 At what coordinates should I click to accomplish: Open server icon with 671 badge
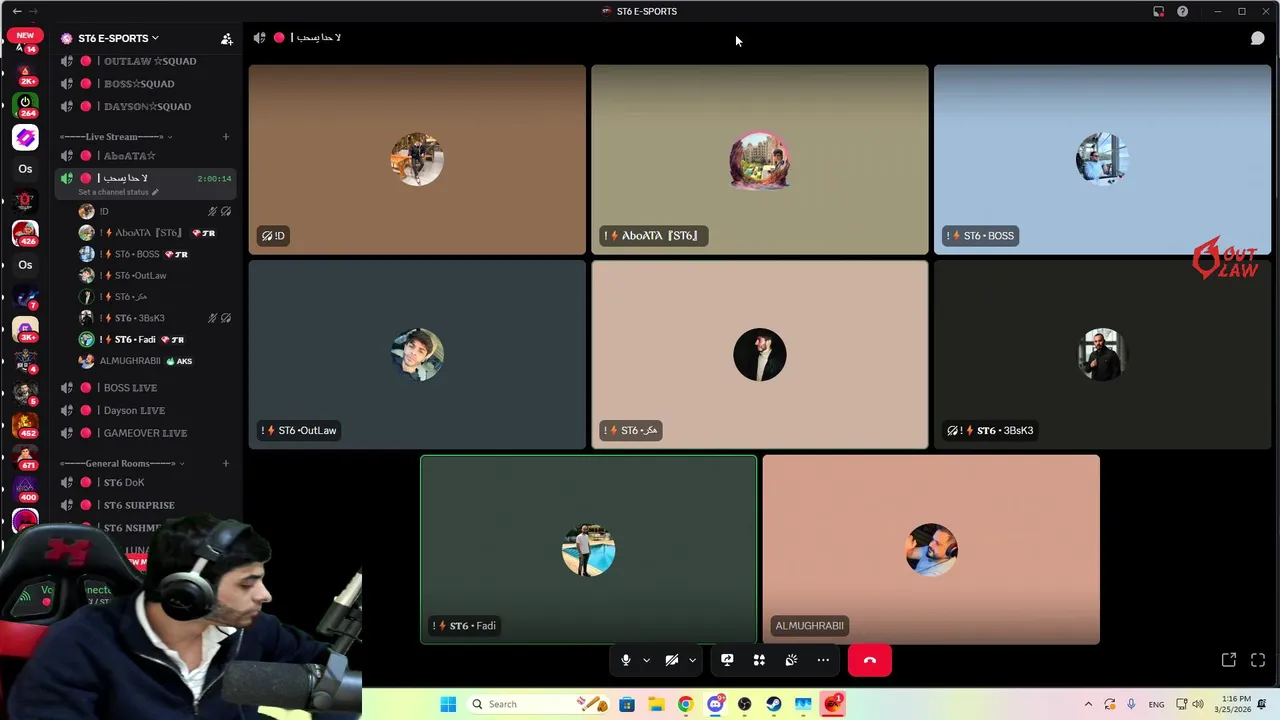(x=25, y=457)
